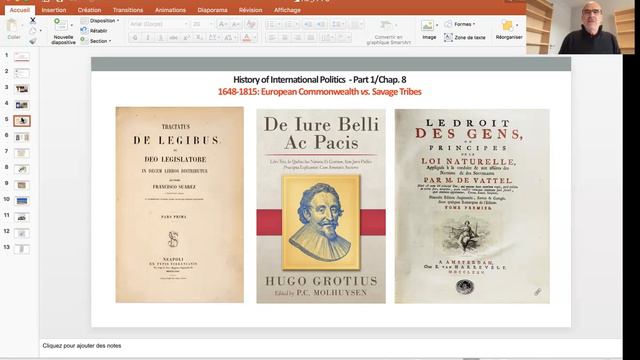Switch to the Transitions tab
Image resolution: width=640 pixels, height=360 pixels.
(128, 10)
